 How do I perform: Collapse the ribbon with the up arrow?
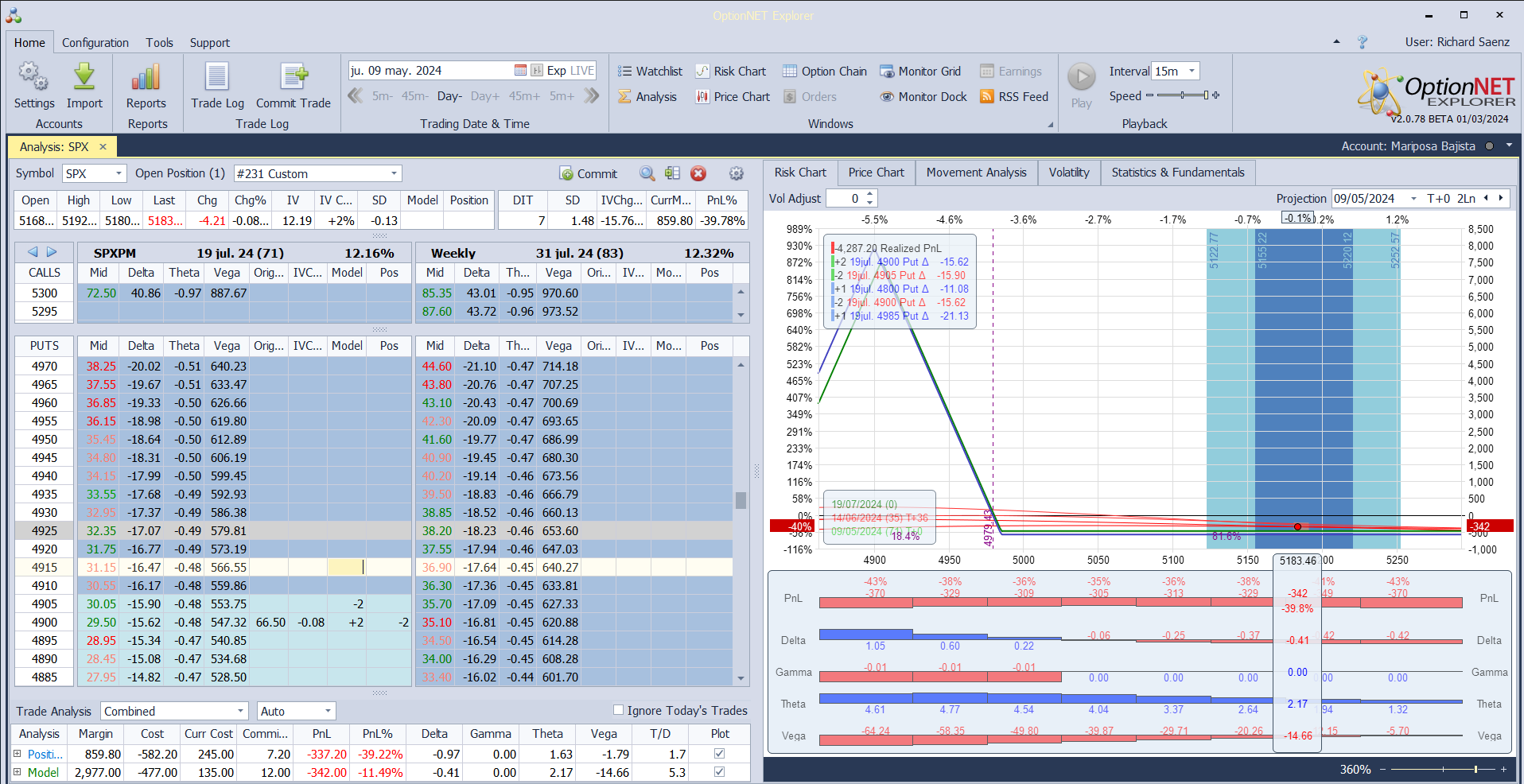[x=1336, y=41]
